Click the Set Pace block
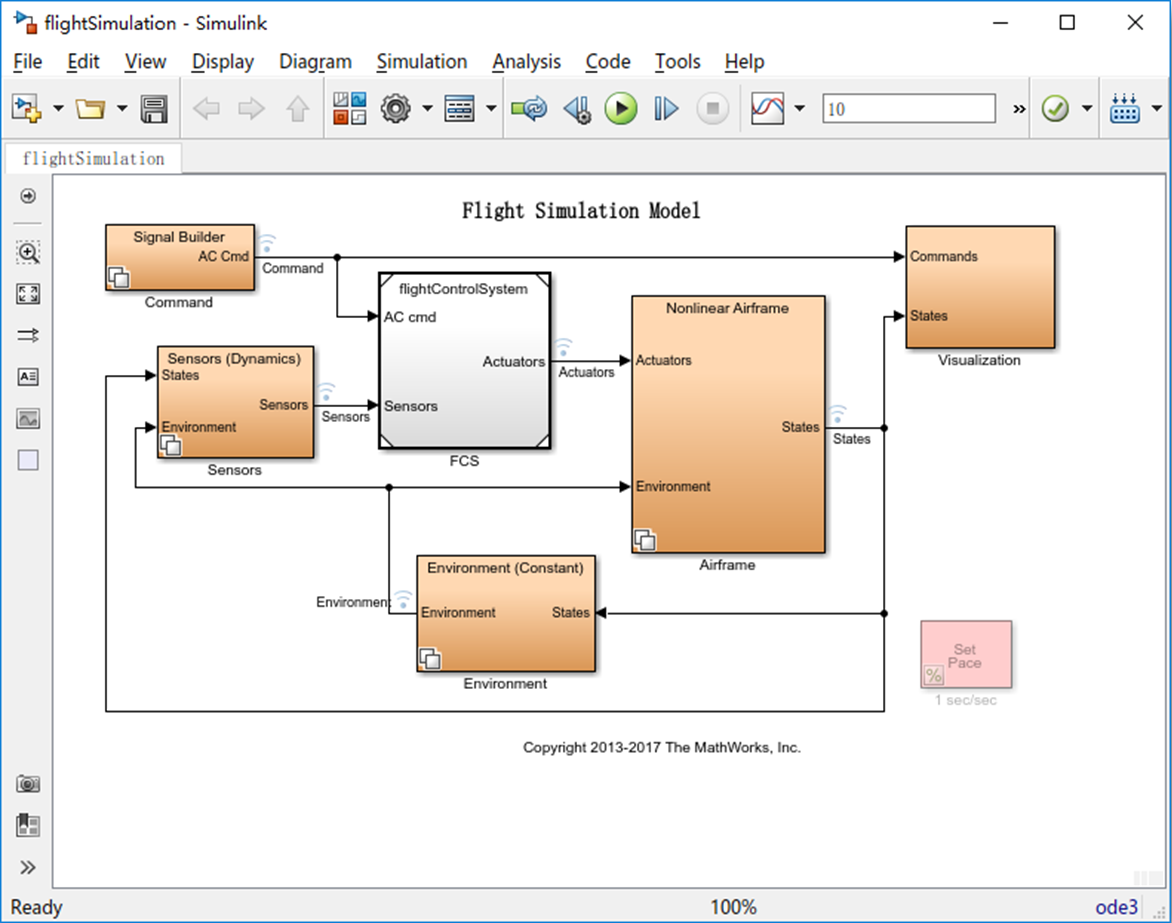 [965, 655]
